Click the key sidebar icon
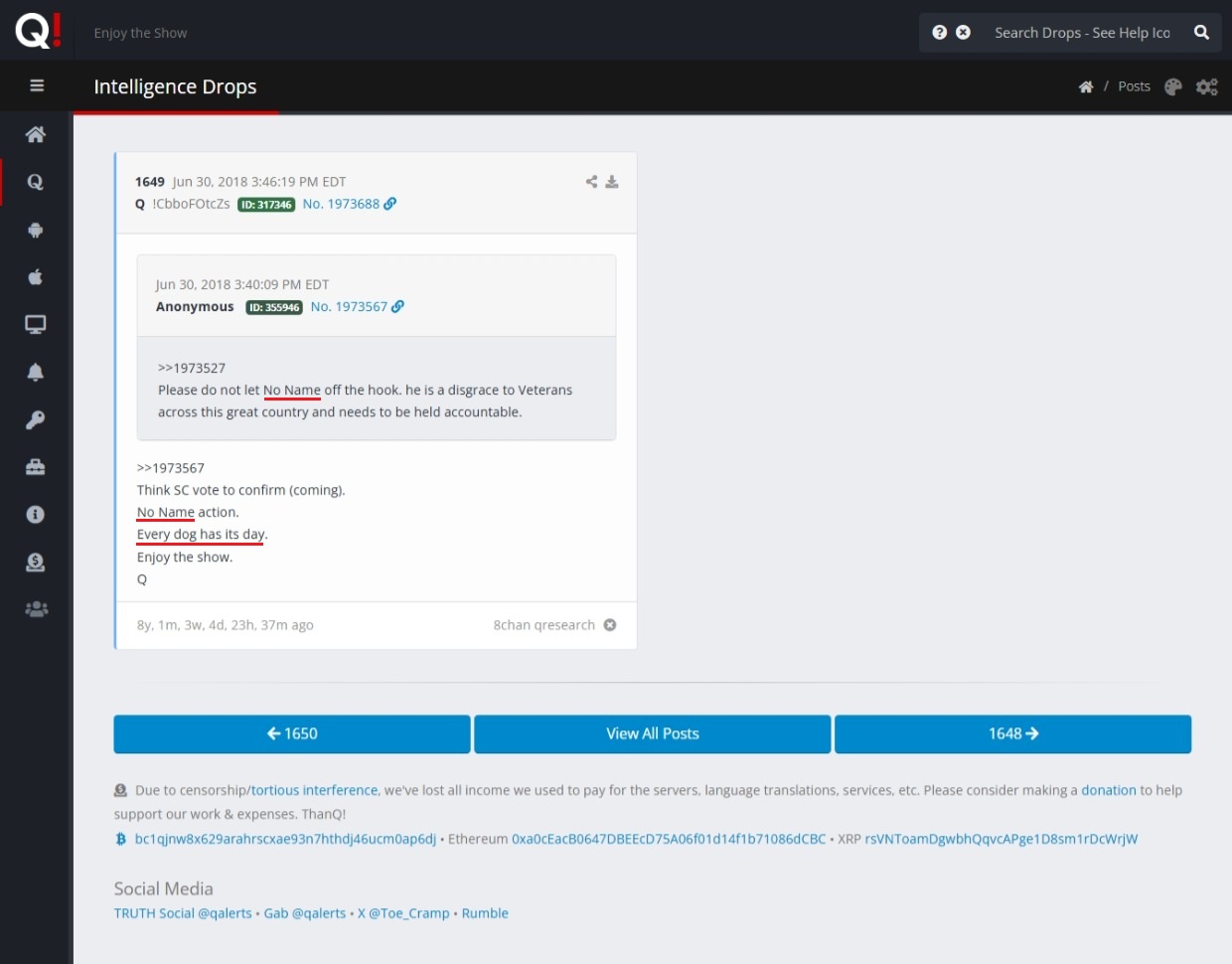Image resolution: width=1232 pixels, height=964 pixels. tap(36, 419)
